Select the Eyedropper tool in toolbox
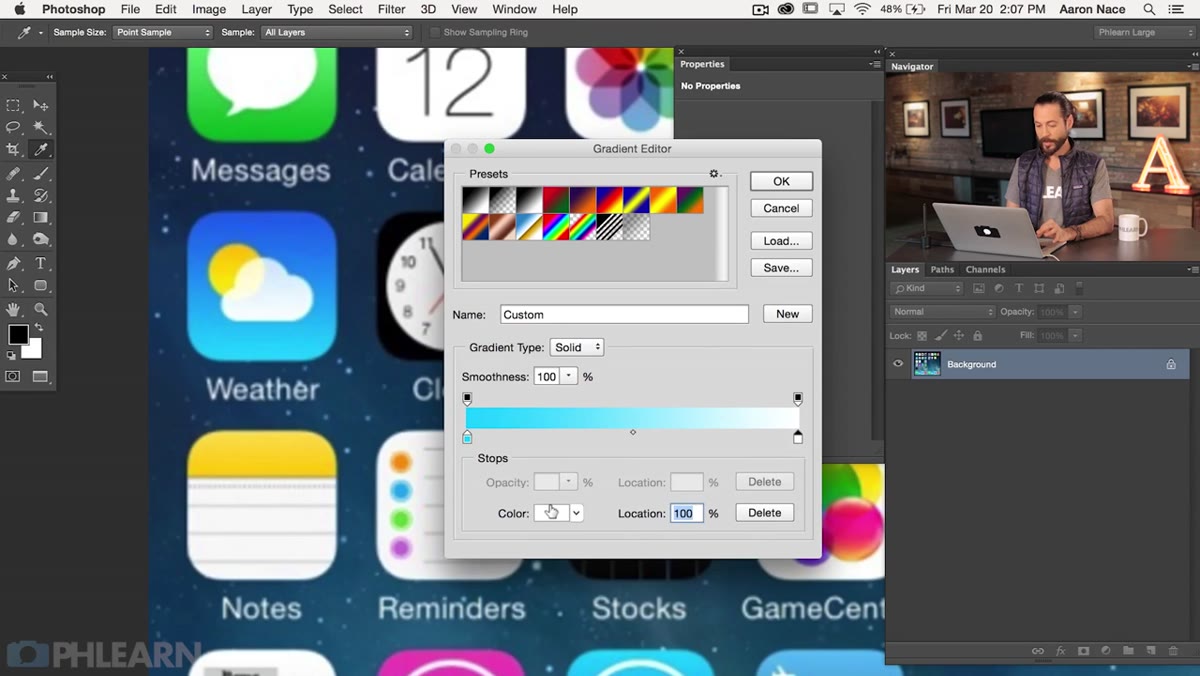Screen dimensions: 1200x676 point(41,149)
